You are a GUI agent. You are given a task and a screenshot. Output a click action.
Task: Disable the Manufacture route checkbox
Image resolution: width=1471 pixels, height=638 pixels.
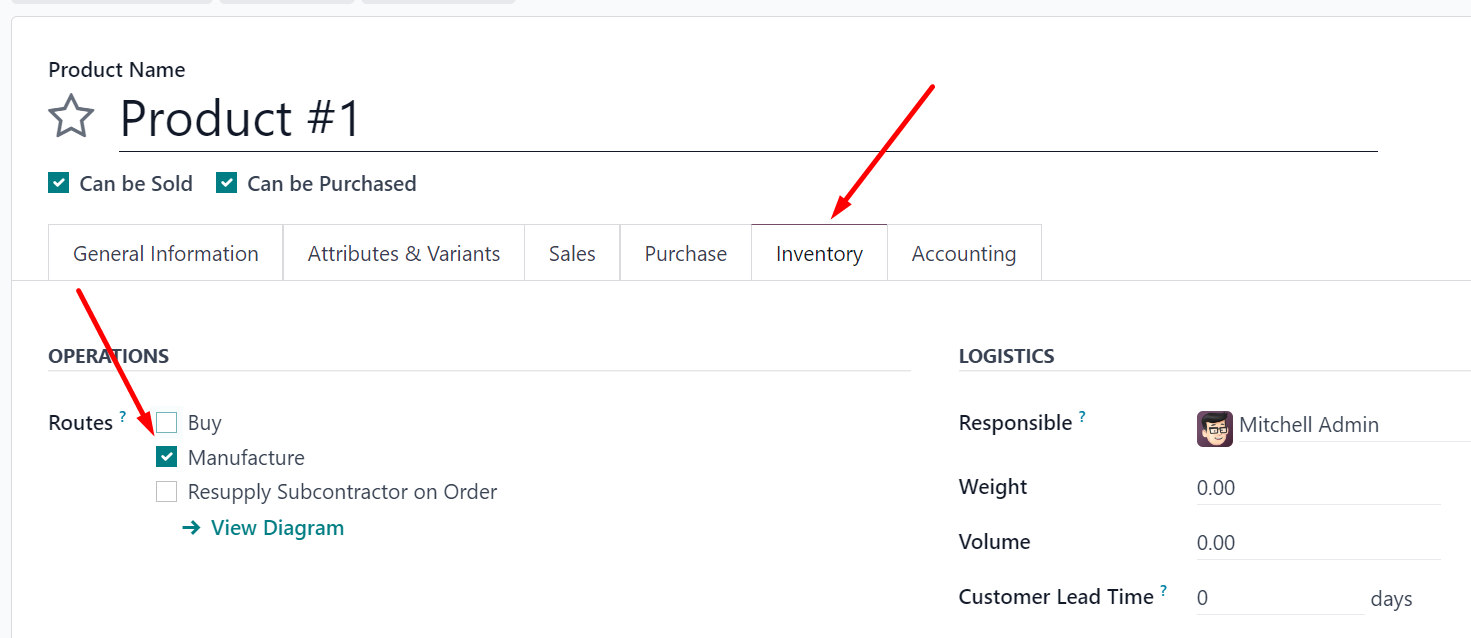coord(166,458)
